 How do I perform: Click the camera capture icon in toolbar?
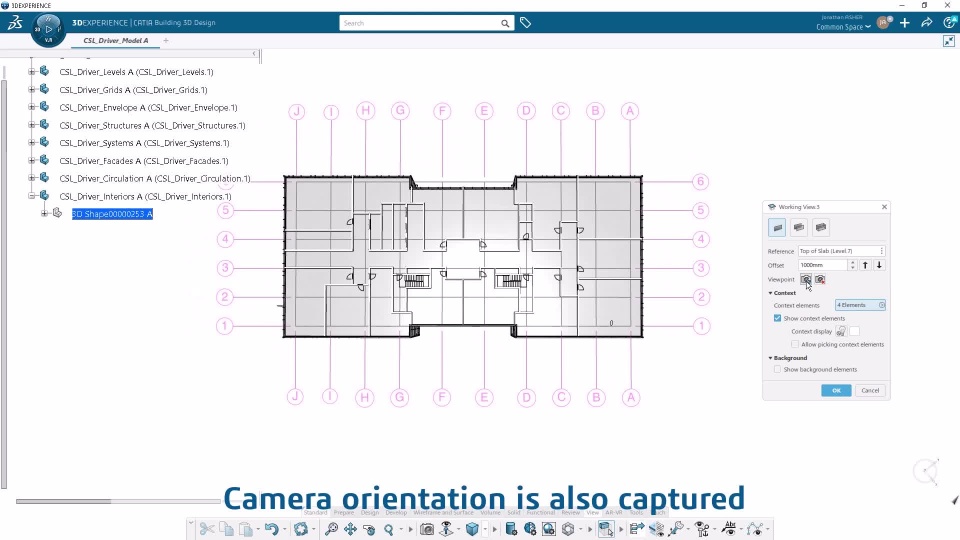point(427,529)
